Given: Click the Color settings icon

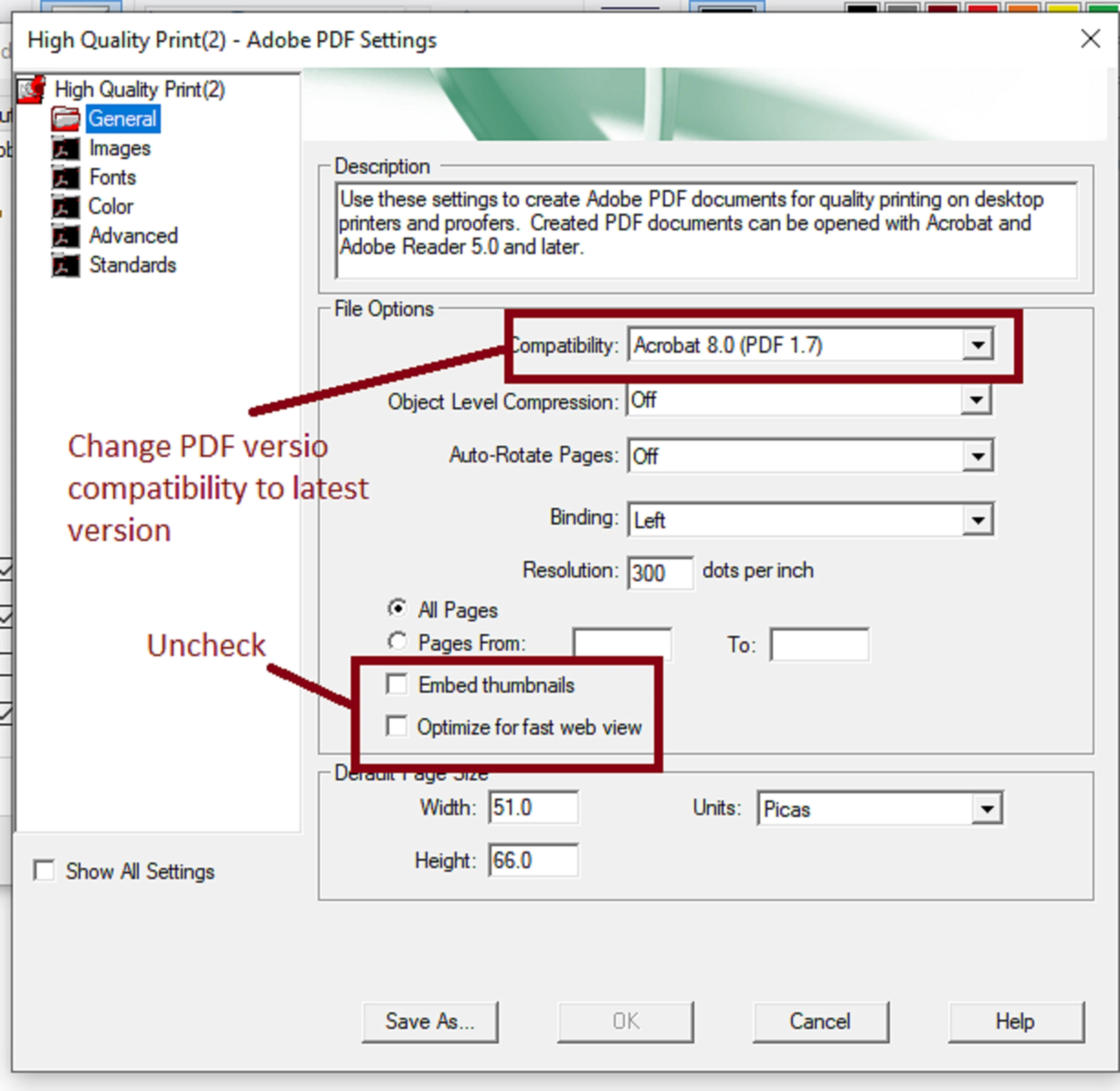Looking at the screenshot, I should pos(66,207).
